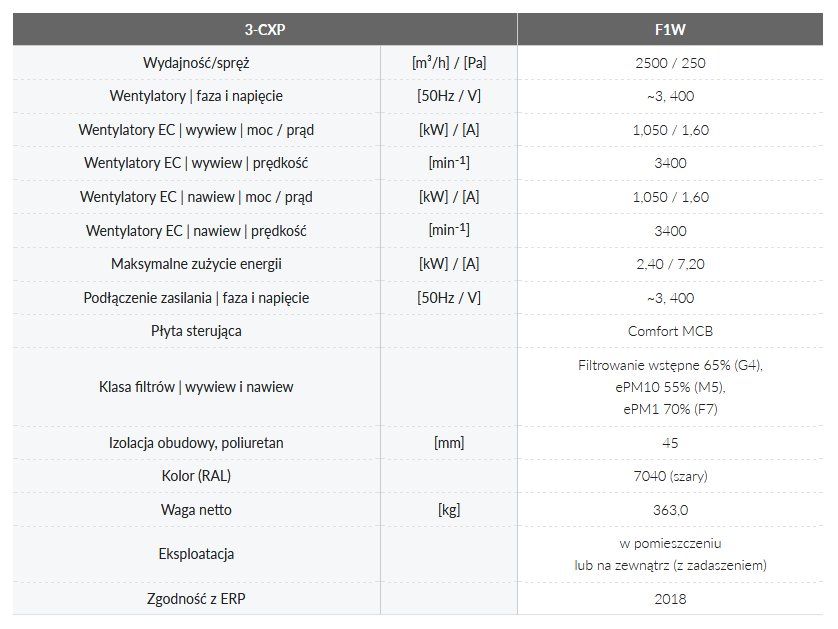Select the Izolacja obudowy, poliuretan label
838x629 pixels.
pos(196,443)
